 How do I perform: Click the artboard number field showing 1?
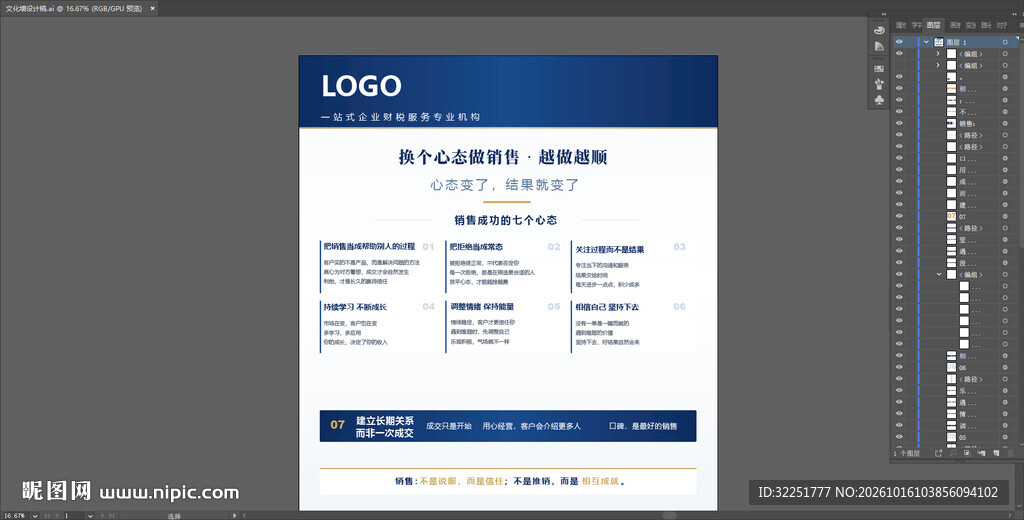[74, 515]
